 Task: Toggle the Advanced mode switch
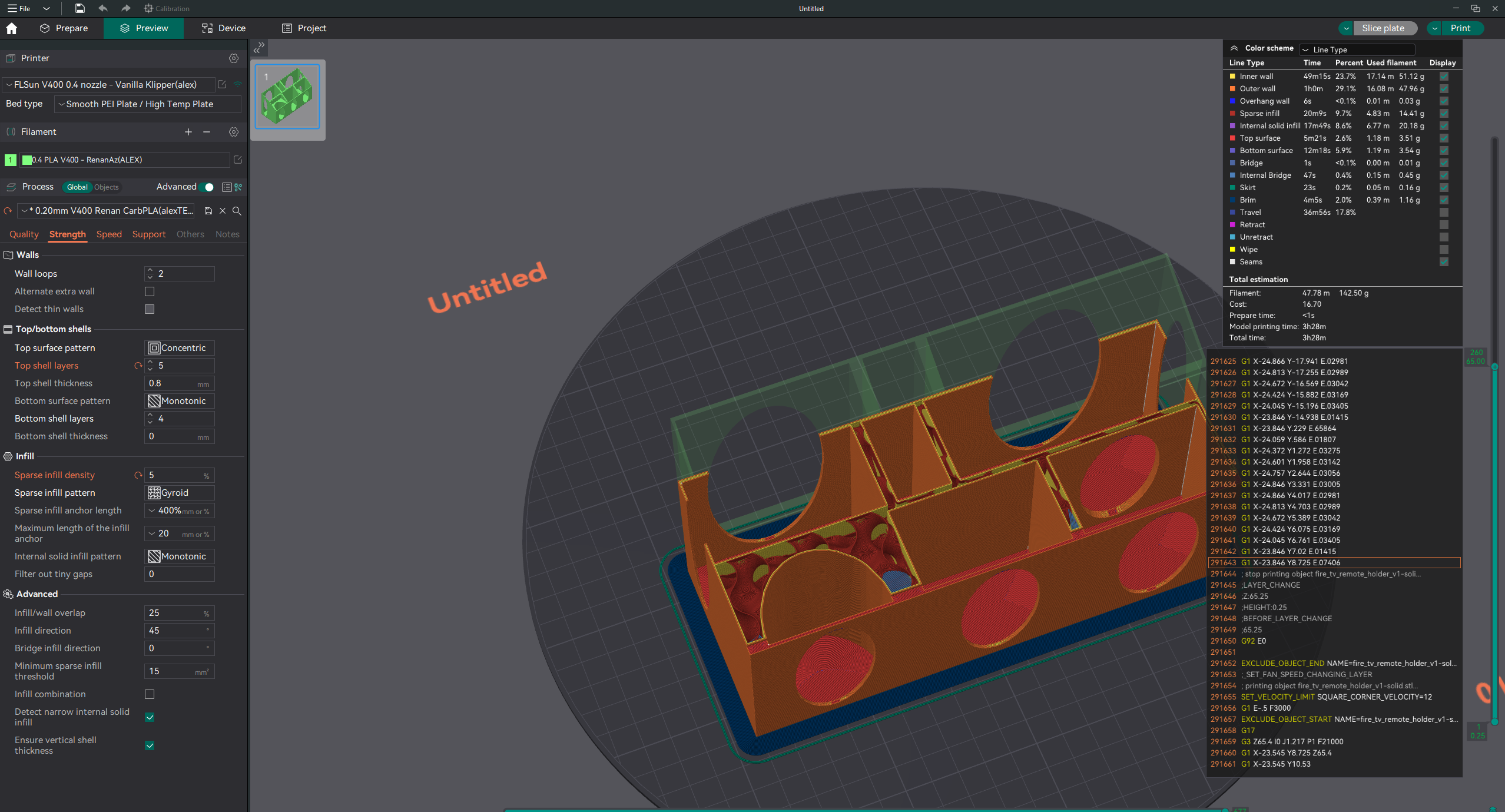[x=207, y=187]
